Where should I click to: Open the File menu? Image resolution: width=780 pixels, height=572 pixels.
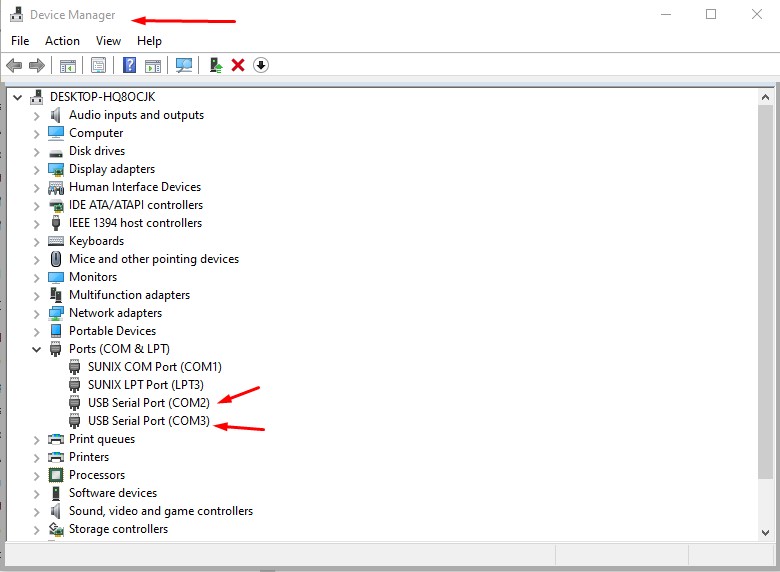[x=20, y=41]
